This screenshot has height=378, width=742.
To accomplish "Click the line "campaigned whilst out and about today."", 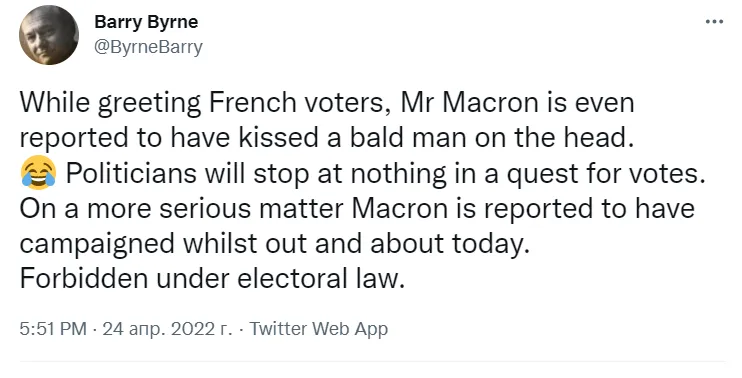I will 274,244.
